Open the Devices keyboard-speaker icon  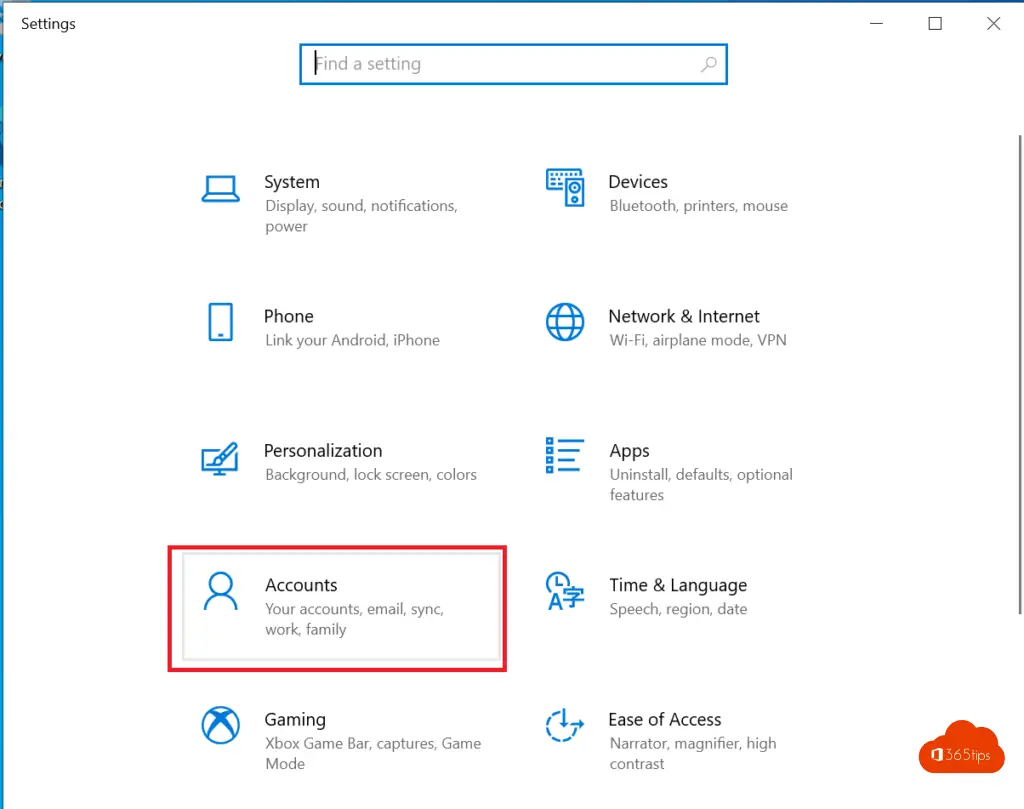(x=565, y=187)
